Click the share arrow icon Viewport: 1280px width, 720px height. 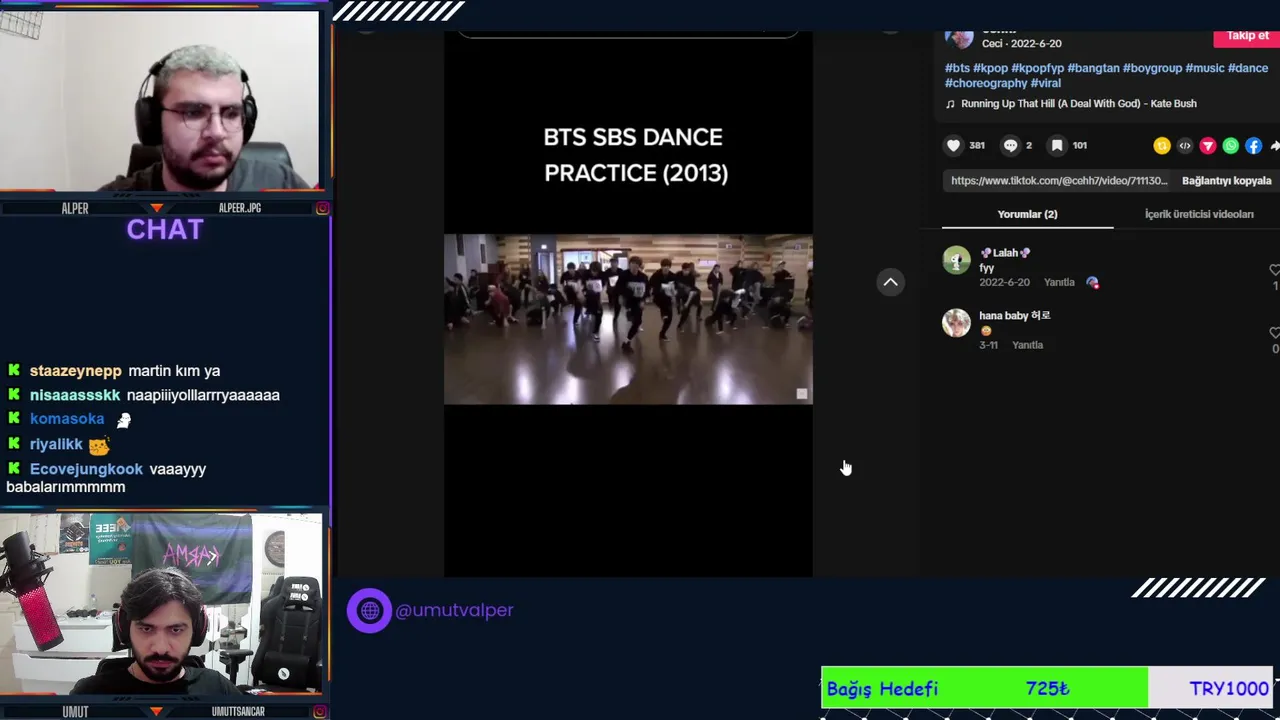pos(1274,146)
